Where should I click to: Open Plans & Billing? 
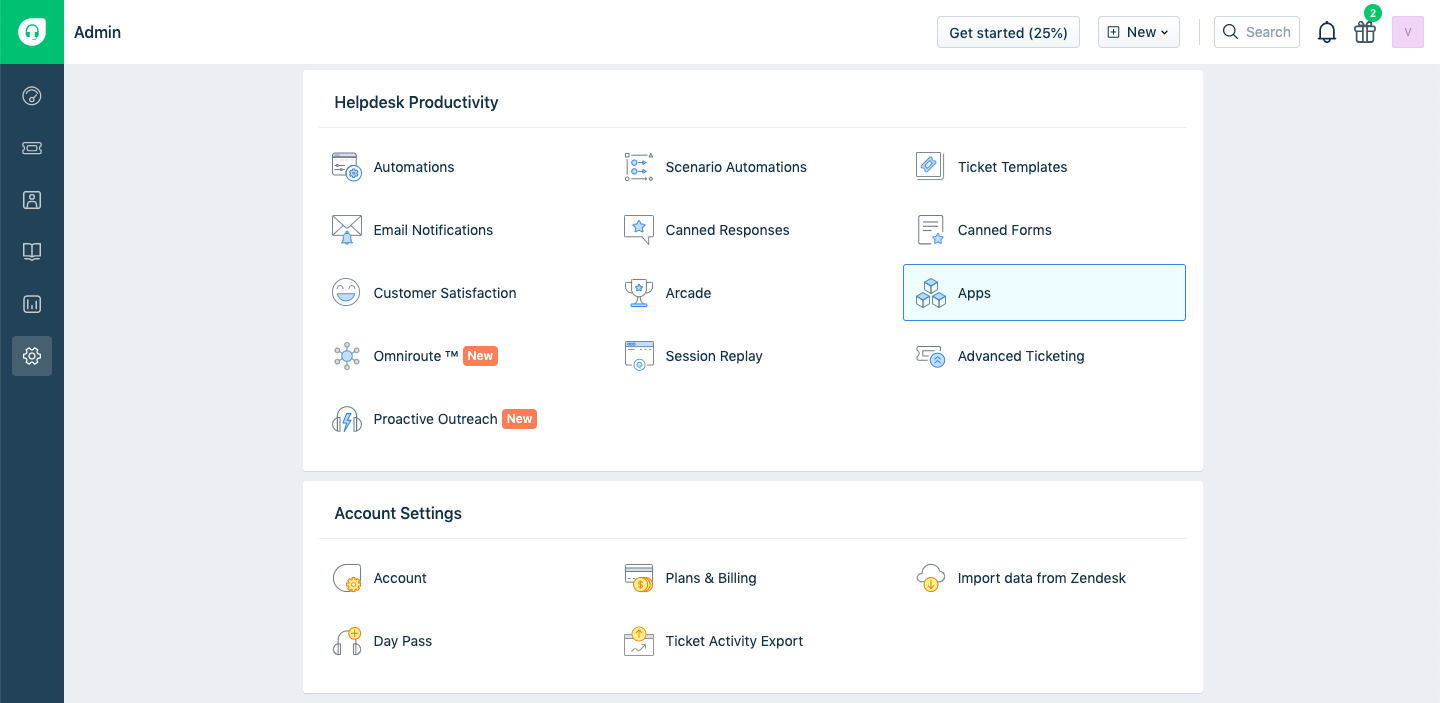pos(710,578)
